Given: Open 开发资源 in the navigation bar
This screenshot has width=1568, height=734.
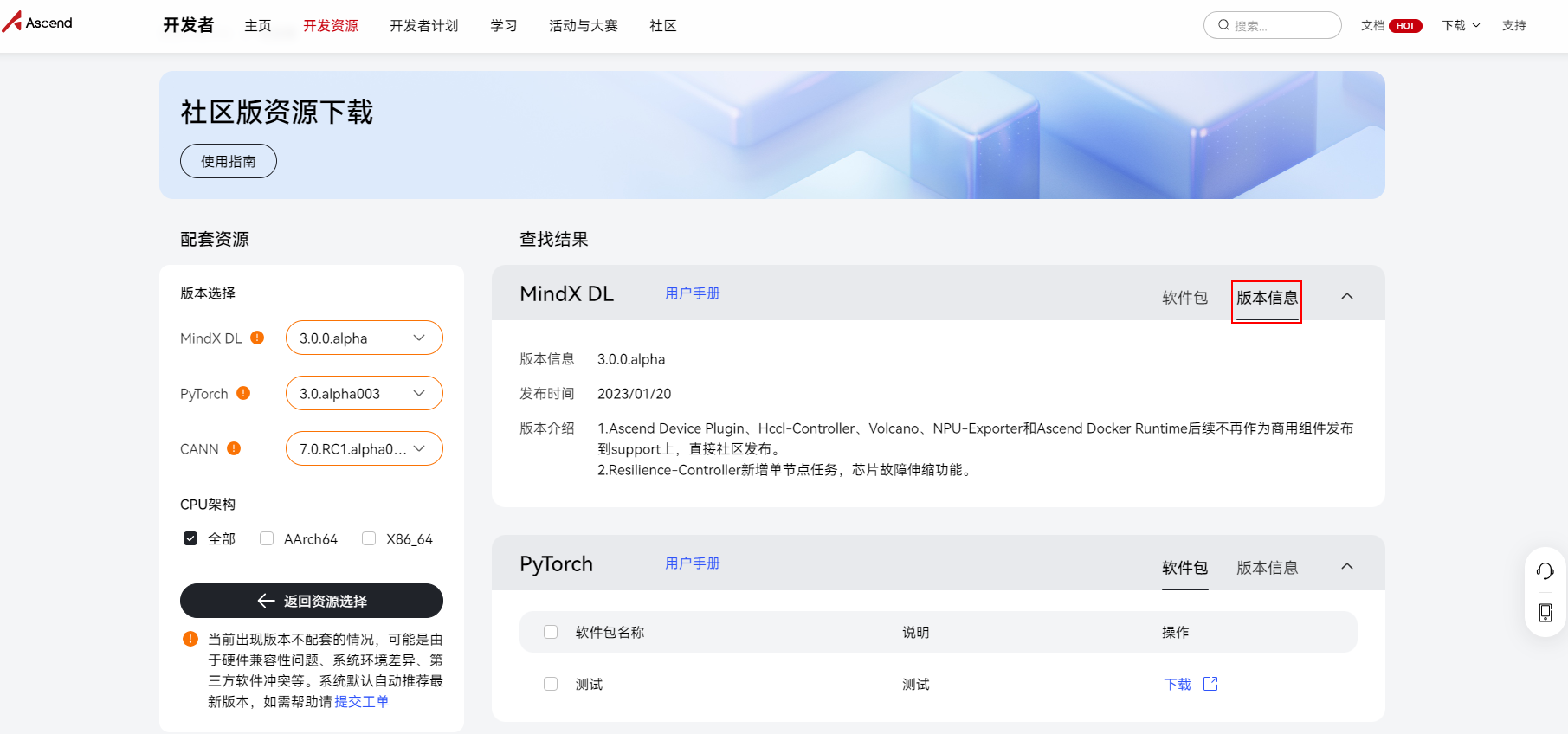Looking at the screenshot, I should click(331, 26).
